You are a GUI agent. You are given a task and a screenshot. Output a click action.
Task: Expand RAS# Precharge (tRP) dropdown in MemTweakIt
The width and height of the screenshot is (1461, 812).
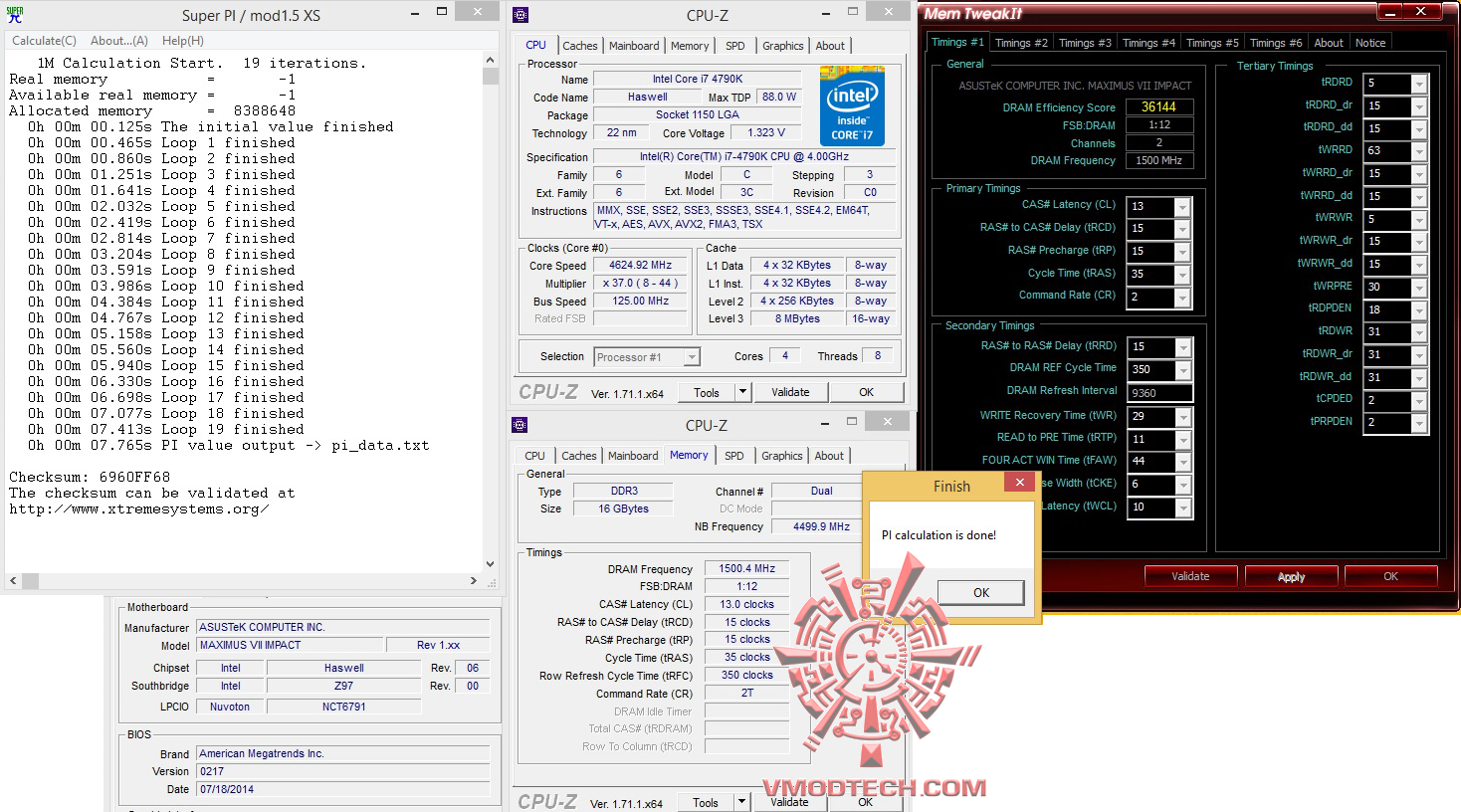(x=1182, y=252)
